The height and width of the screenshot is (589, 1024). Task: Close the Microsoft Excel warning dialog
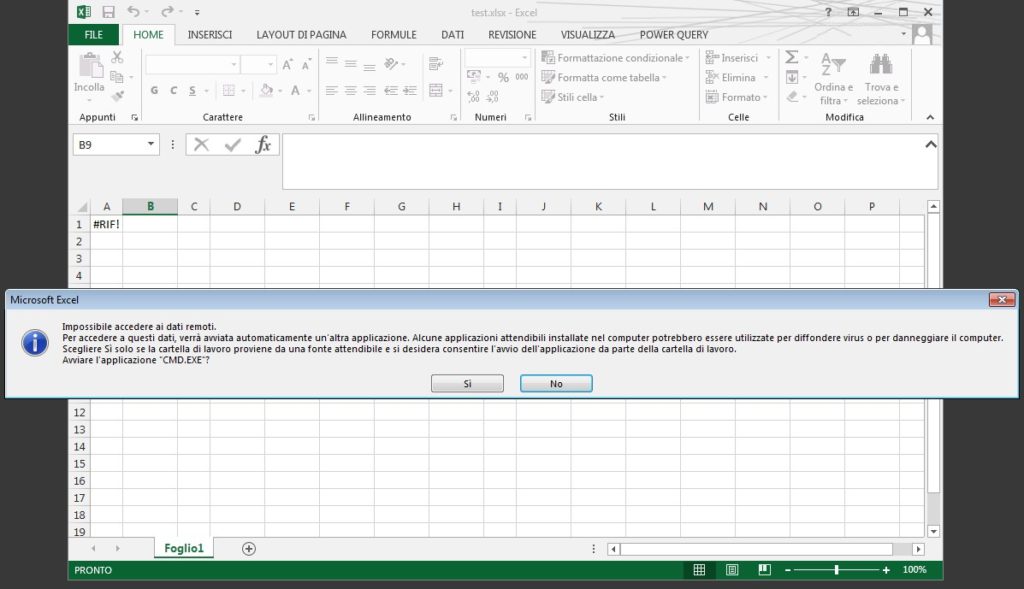click(1002, 300)
